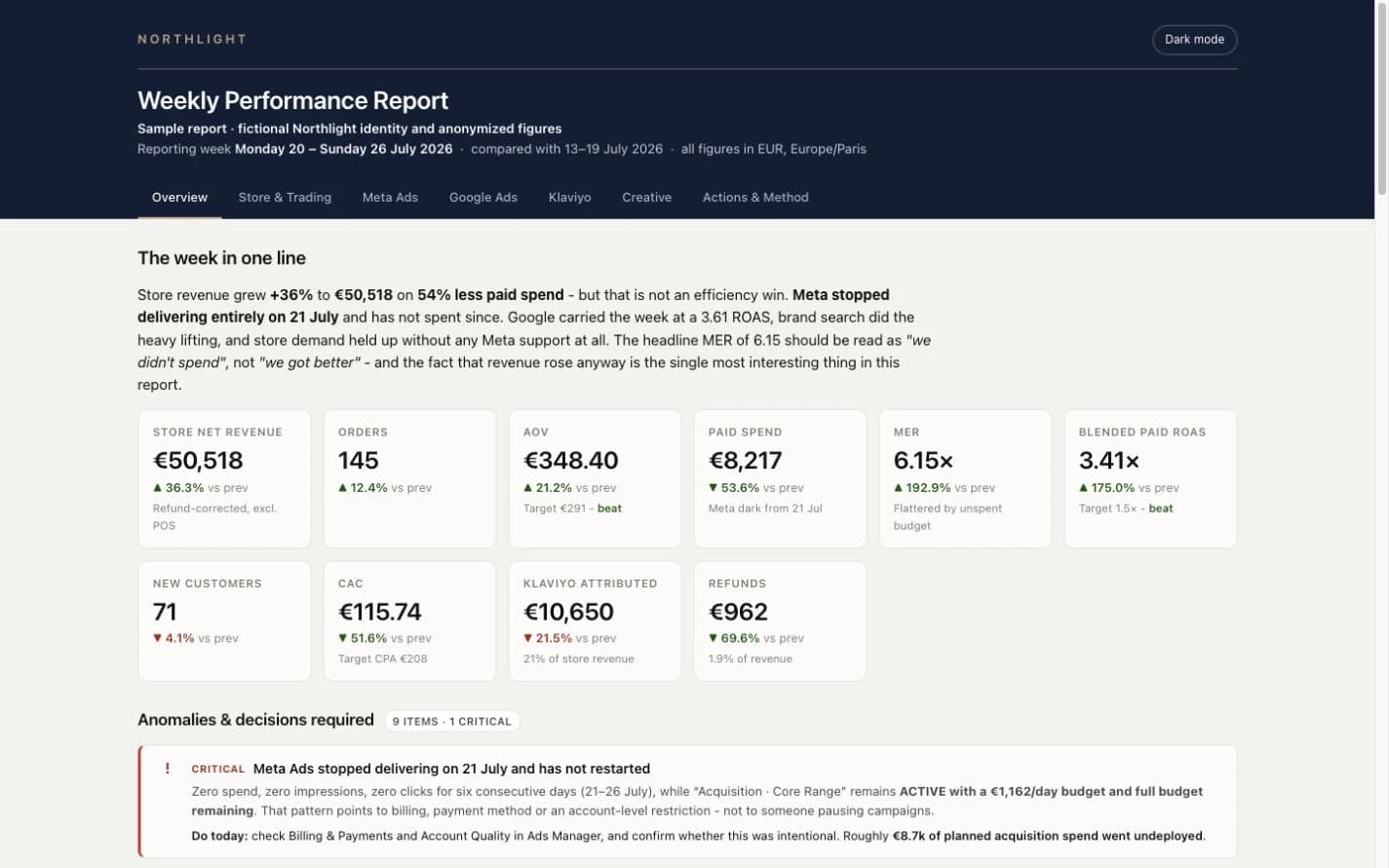Viewport: 1389px width, 868px height.
Task: Click the New Customers value 71
Action: click(x=165, y=612)
